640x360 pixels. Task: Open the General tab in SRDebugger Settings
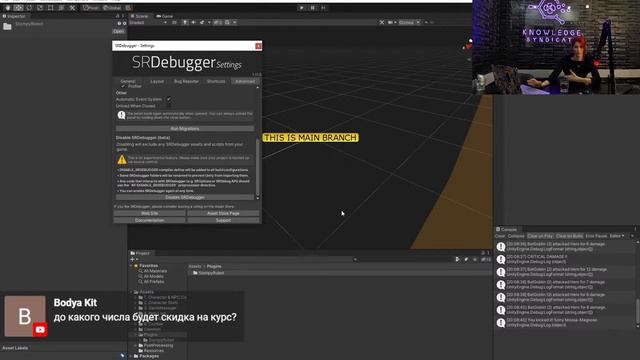(127, 81)
